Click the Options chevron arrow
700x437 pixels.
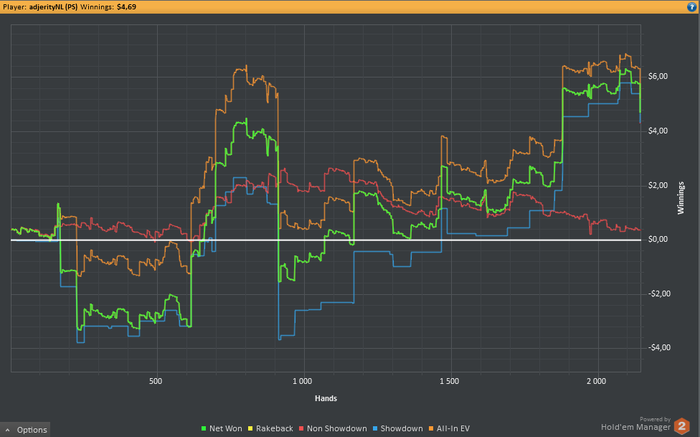[8, 430]
